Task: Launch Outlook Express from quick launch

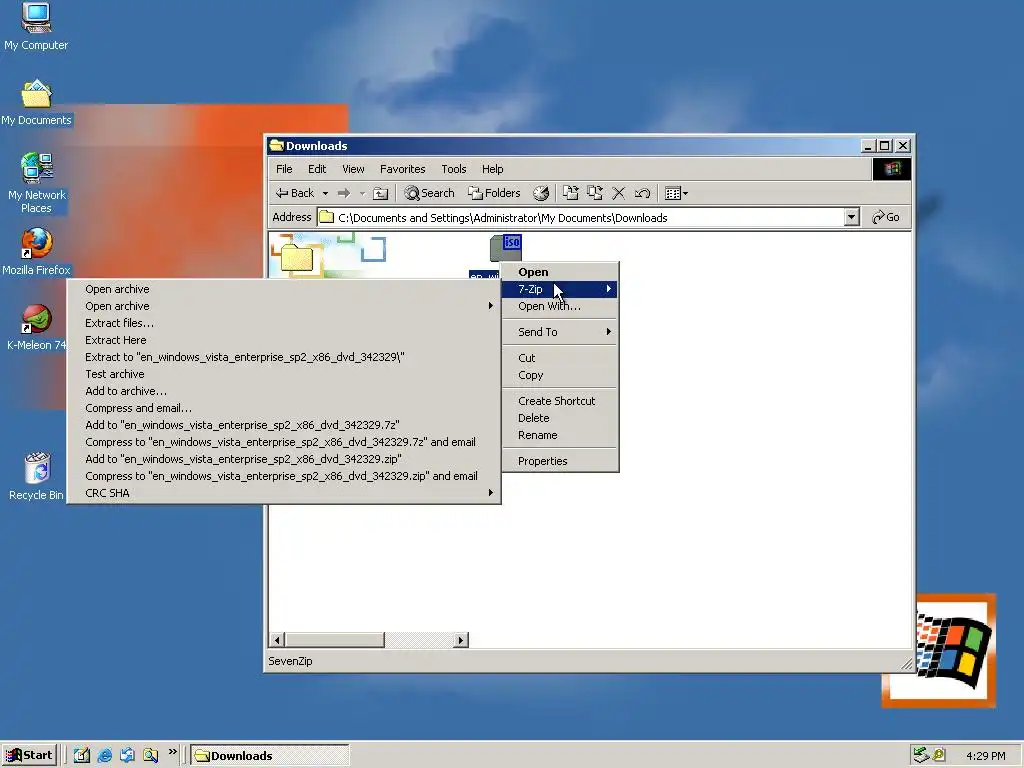Action: click(127, 755)
